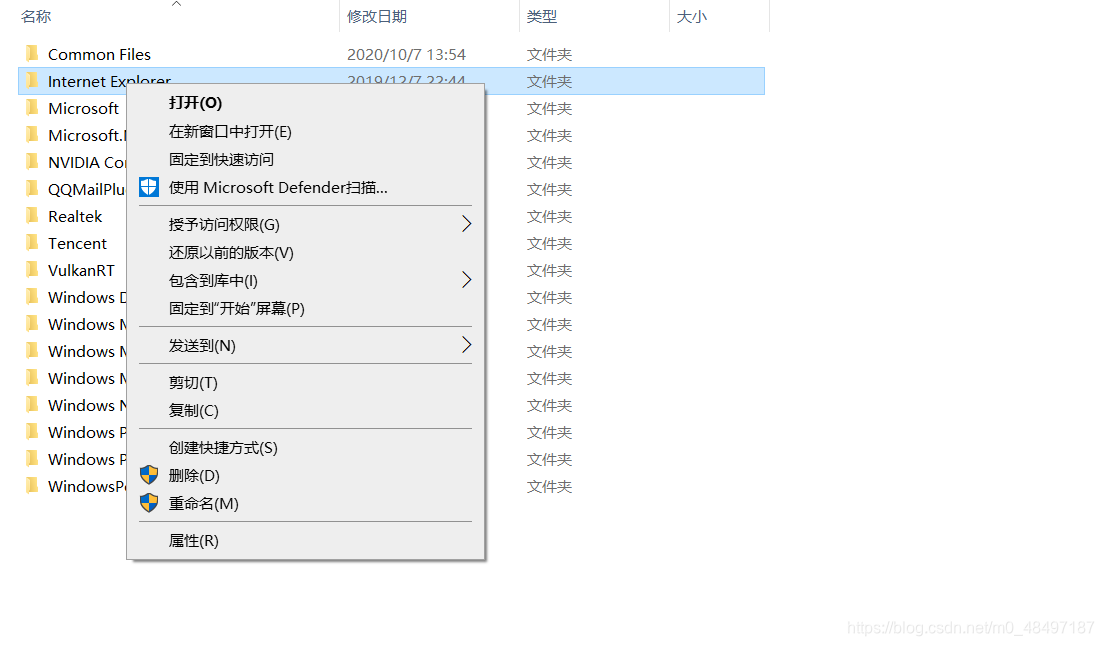Click the Common Files folder icon

32,53
